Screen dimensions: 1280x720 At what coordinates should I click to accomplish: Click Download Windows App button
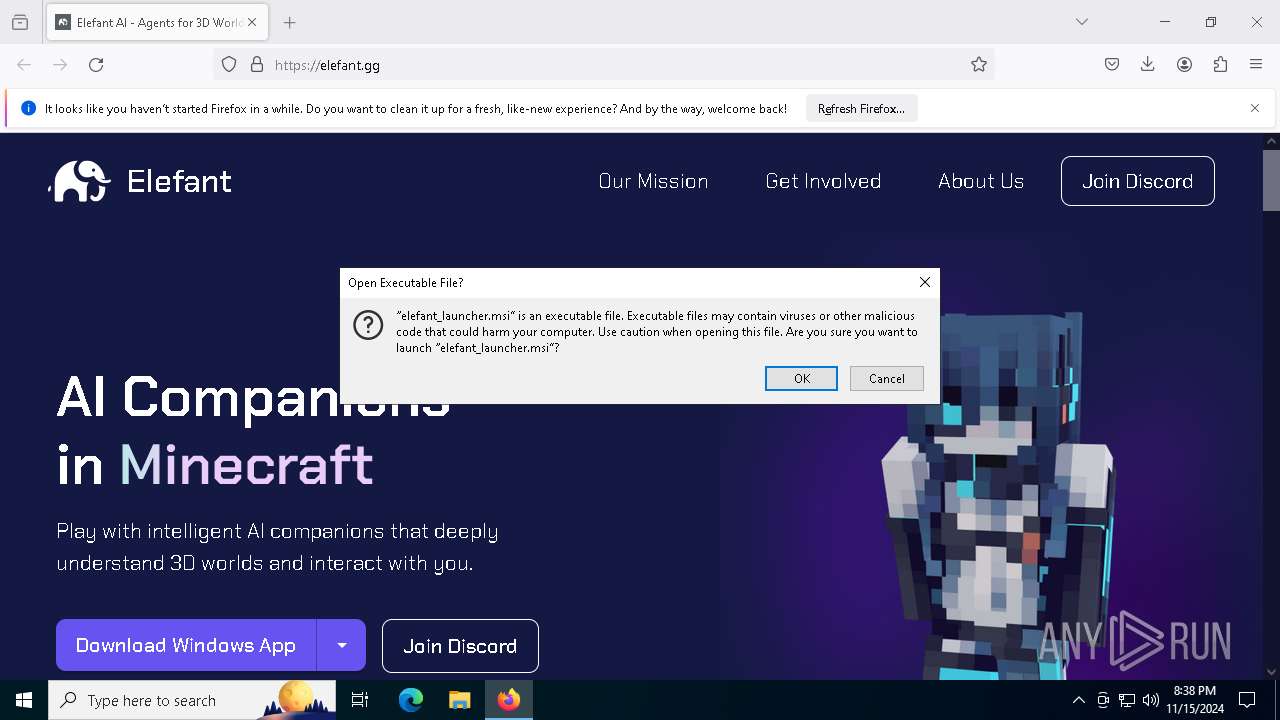[186, 645]
